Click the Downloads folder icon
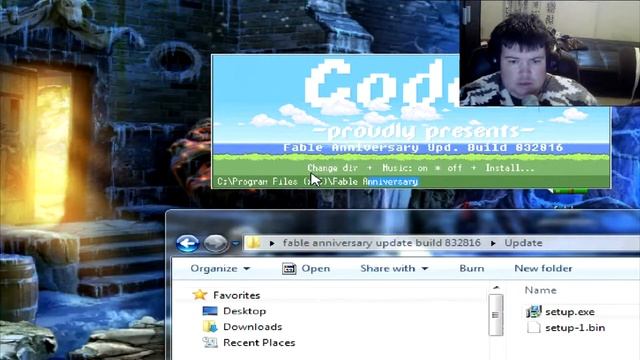The image size is (640, 360). coord(210,327)
